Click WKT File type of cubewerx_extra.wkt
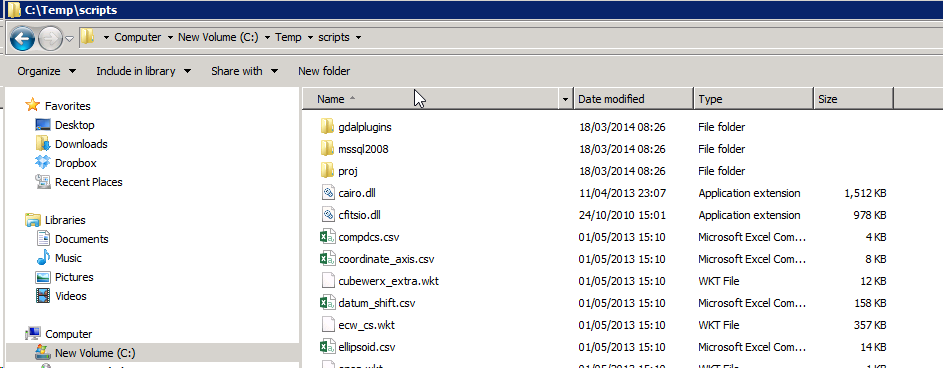 (x=719, y=281)
